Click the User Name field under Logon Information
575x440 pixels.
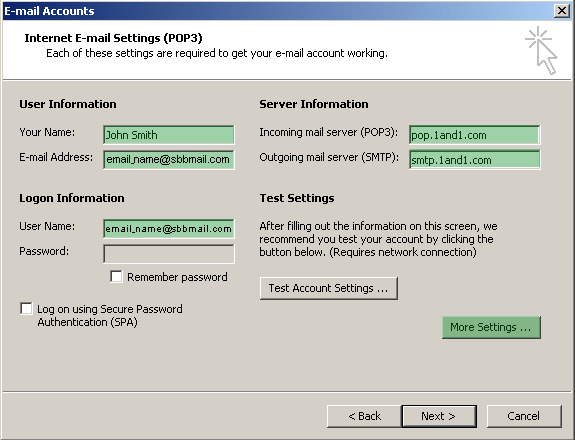click(169, 229)
